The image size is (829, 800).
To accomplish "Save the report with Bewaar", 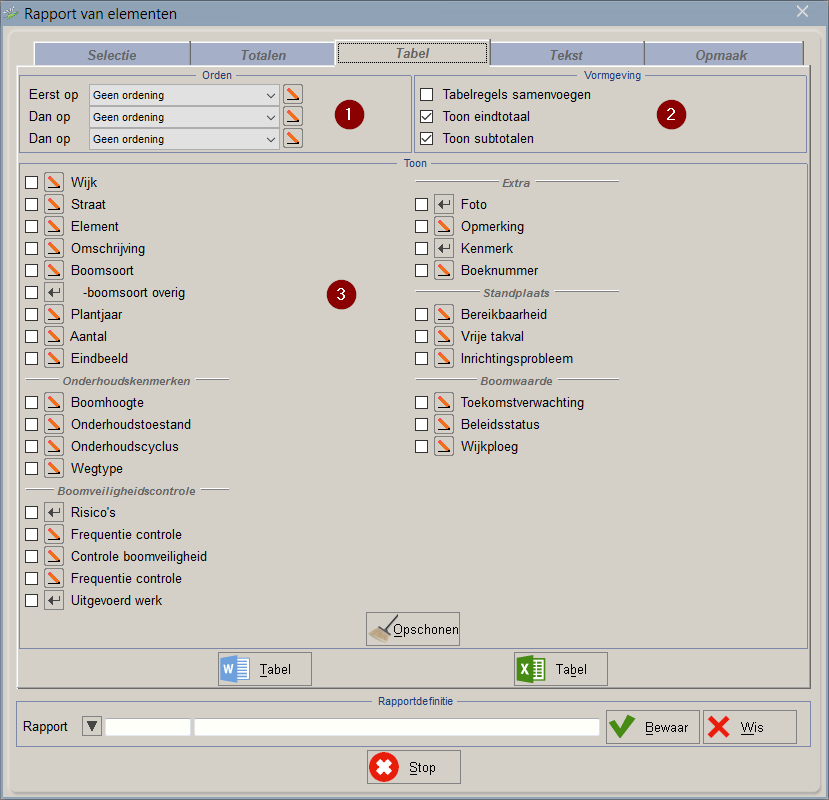I will (651, 727).
